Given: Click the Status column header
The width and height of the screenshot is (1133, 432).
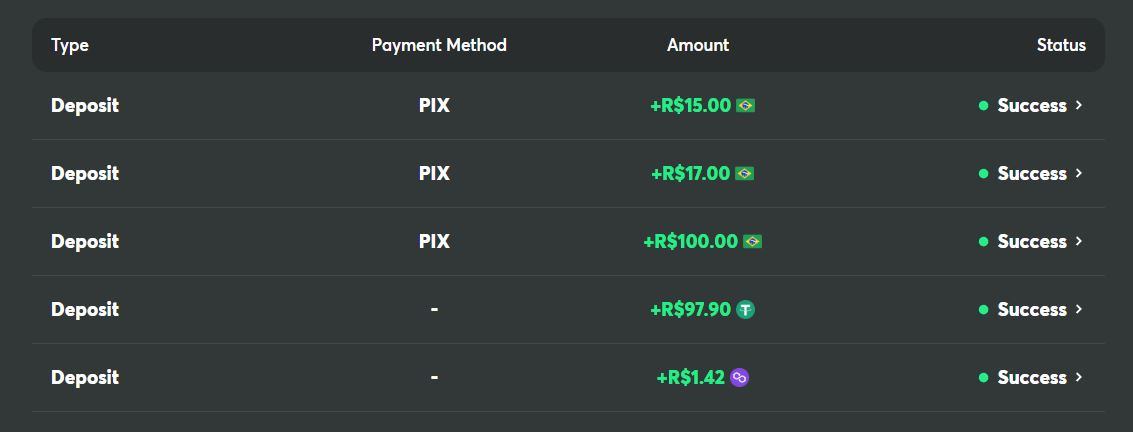Looking at the screenshot, I should [1061, 45].
